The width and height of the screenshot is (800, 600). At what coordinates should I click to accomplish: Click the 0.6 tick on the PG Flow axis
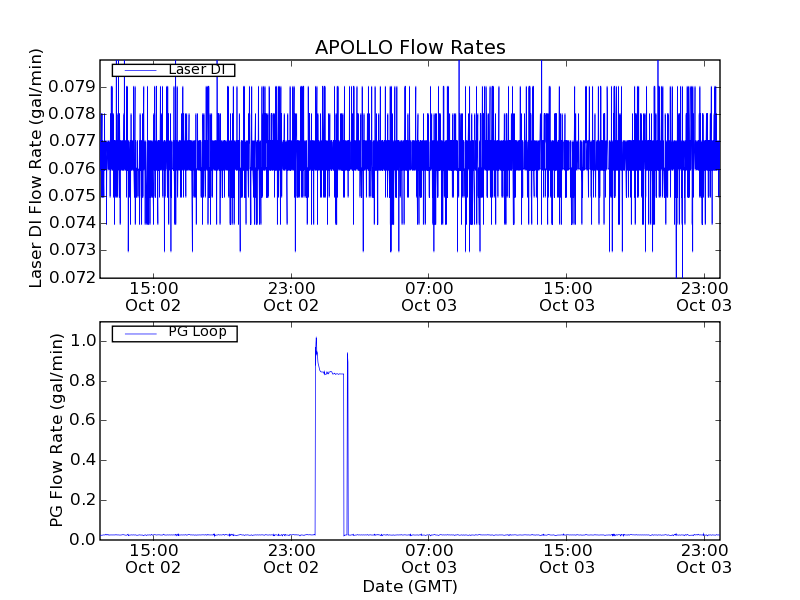83,420
